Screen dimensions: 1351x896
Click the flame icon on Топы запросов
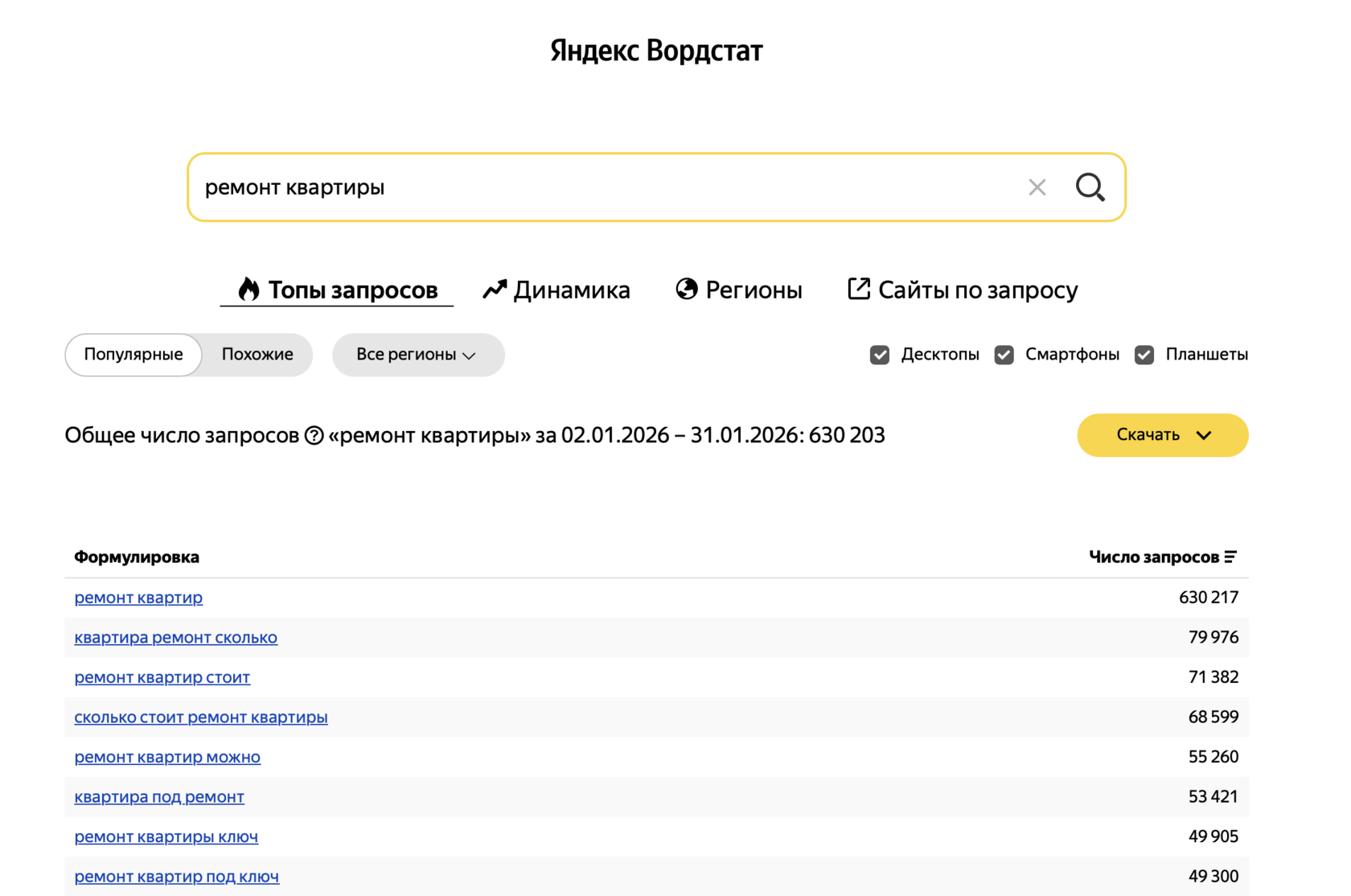pos(248,289)
